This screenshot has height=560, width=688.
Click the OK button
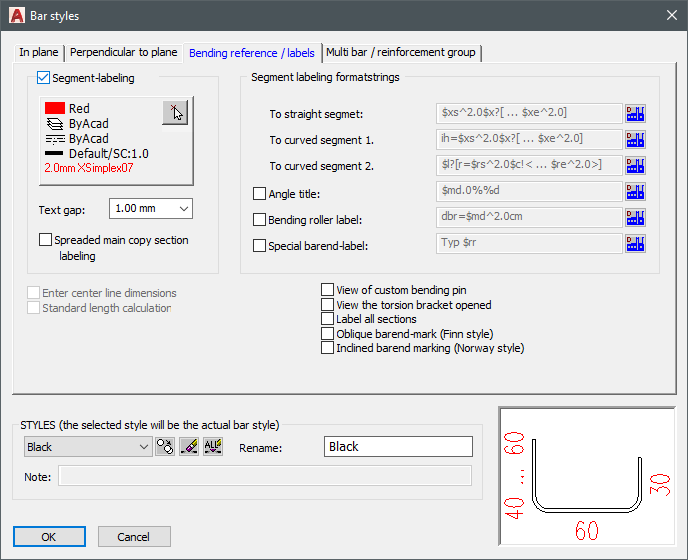[x=49, y=537]
